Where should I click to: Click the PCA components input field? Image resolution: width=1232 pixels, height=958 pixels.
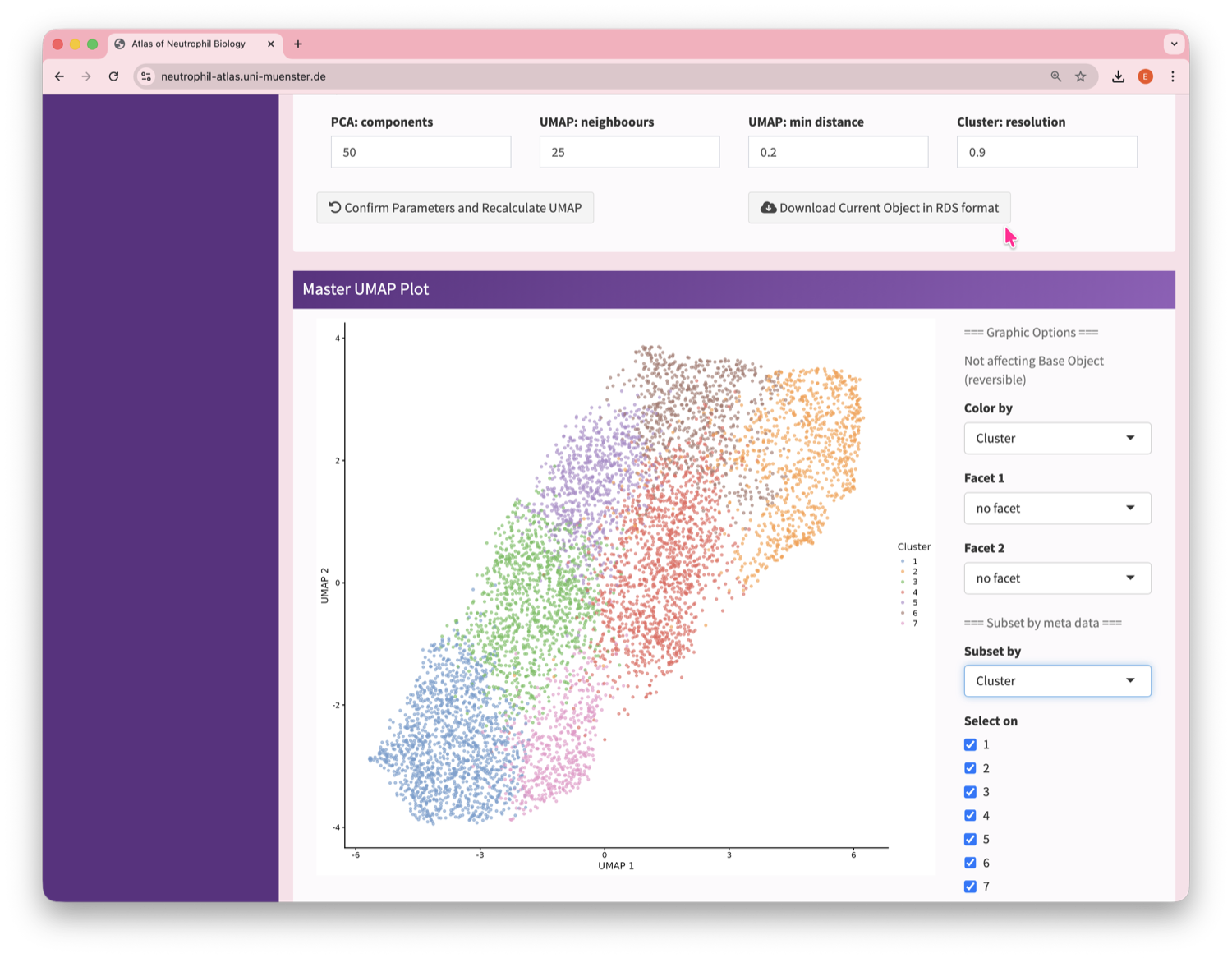421,152
